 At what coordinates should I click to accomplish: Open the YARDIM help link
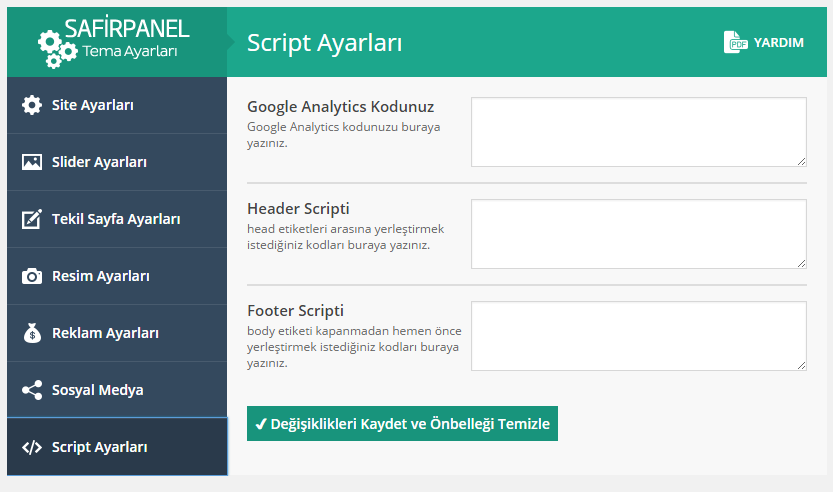[778, 43]
